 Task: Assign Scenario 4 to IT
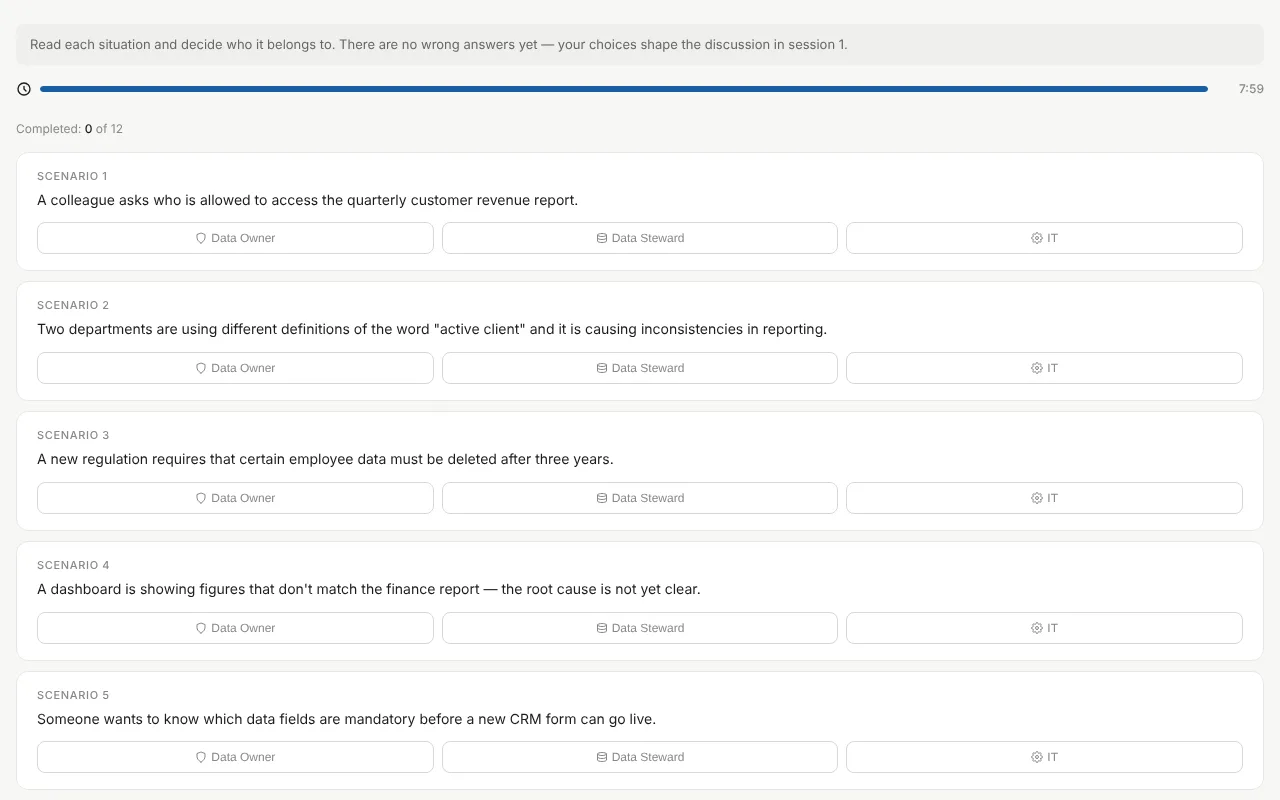point(1044,628)
